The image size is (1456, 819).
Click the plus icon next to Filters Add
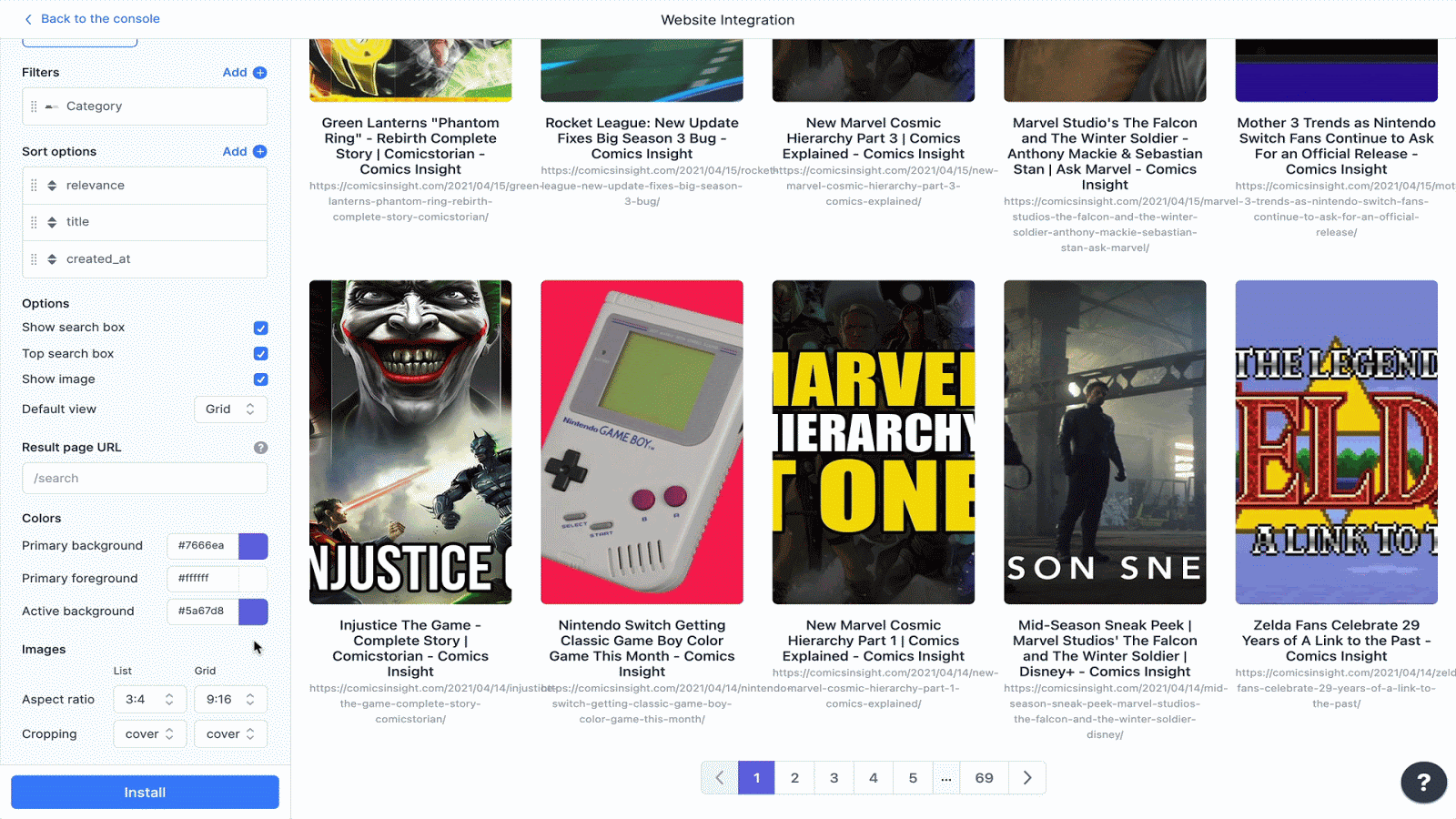260,73
